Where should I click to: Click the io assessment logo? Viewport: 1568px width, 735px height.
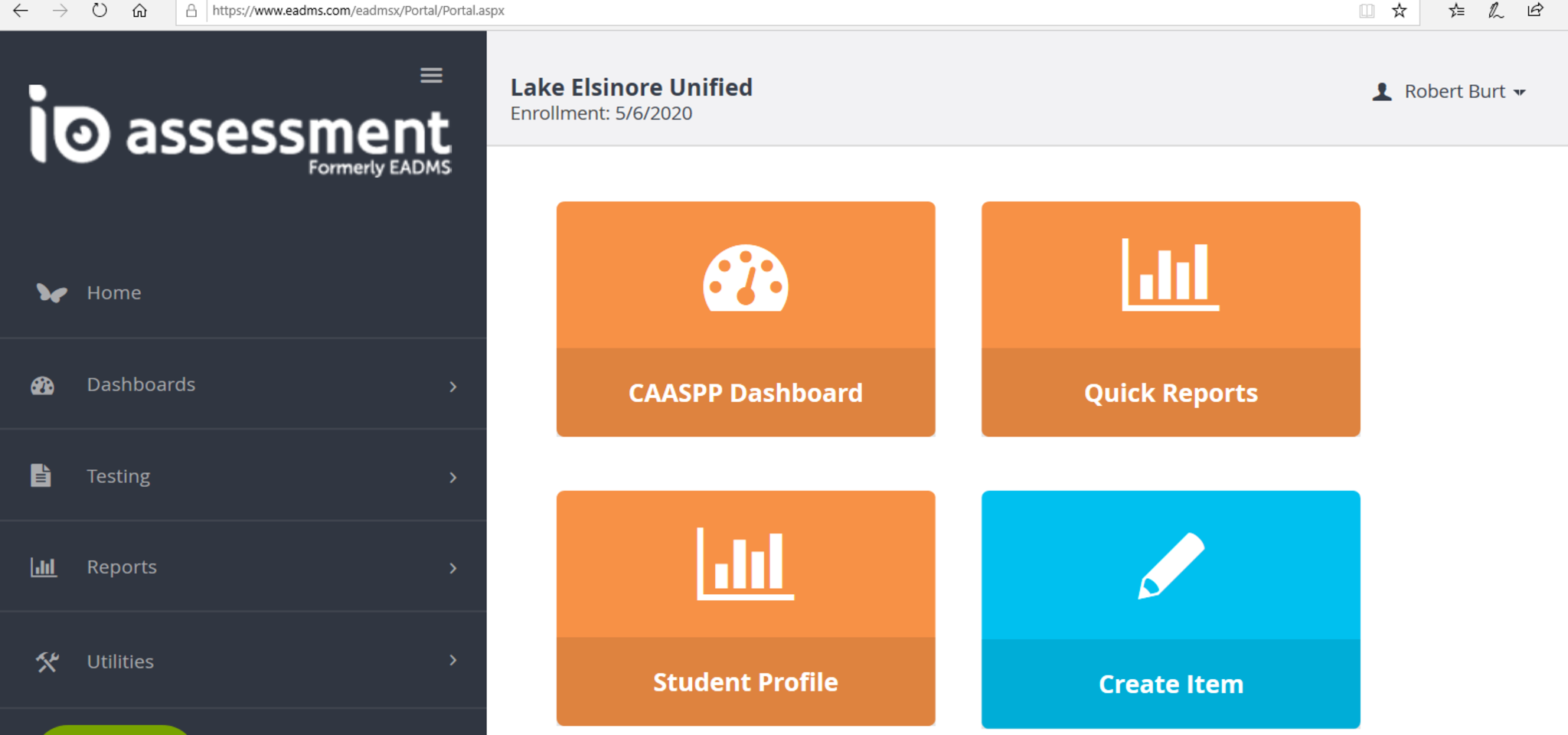tap(240, 131)
